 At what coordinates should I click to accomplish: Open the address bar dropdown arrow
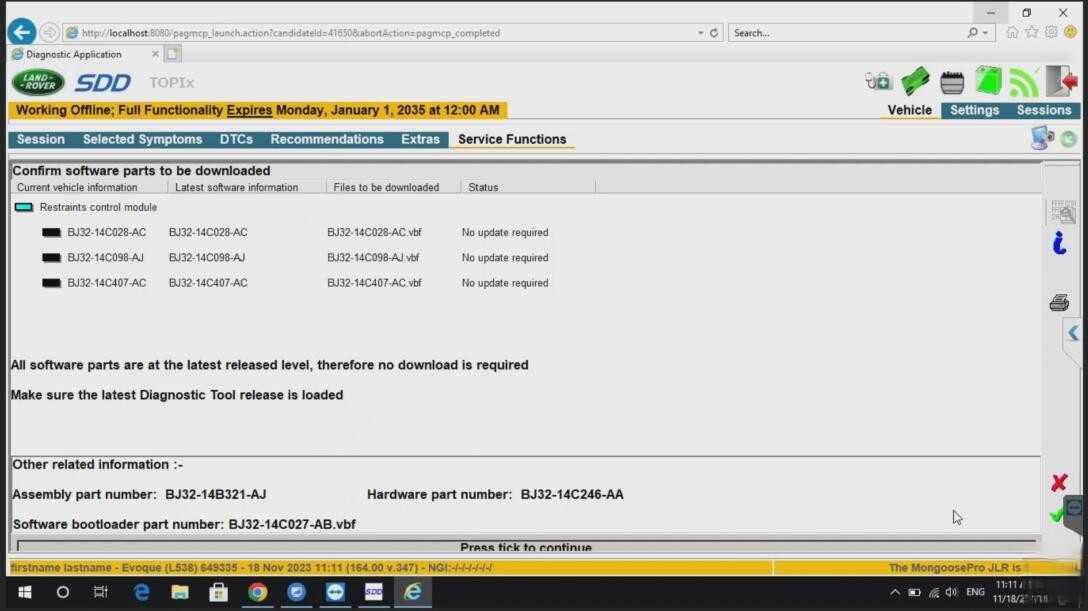700,33
